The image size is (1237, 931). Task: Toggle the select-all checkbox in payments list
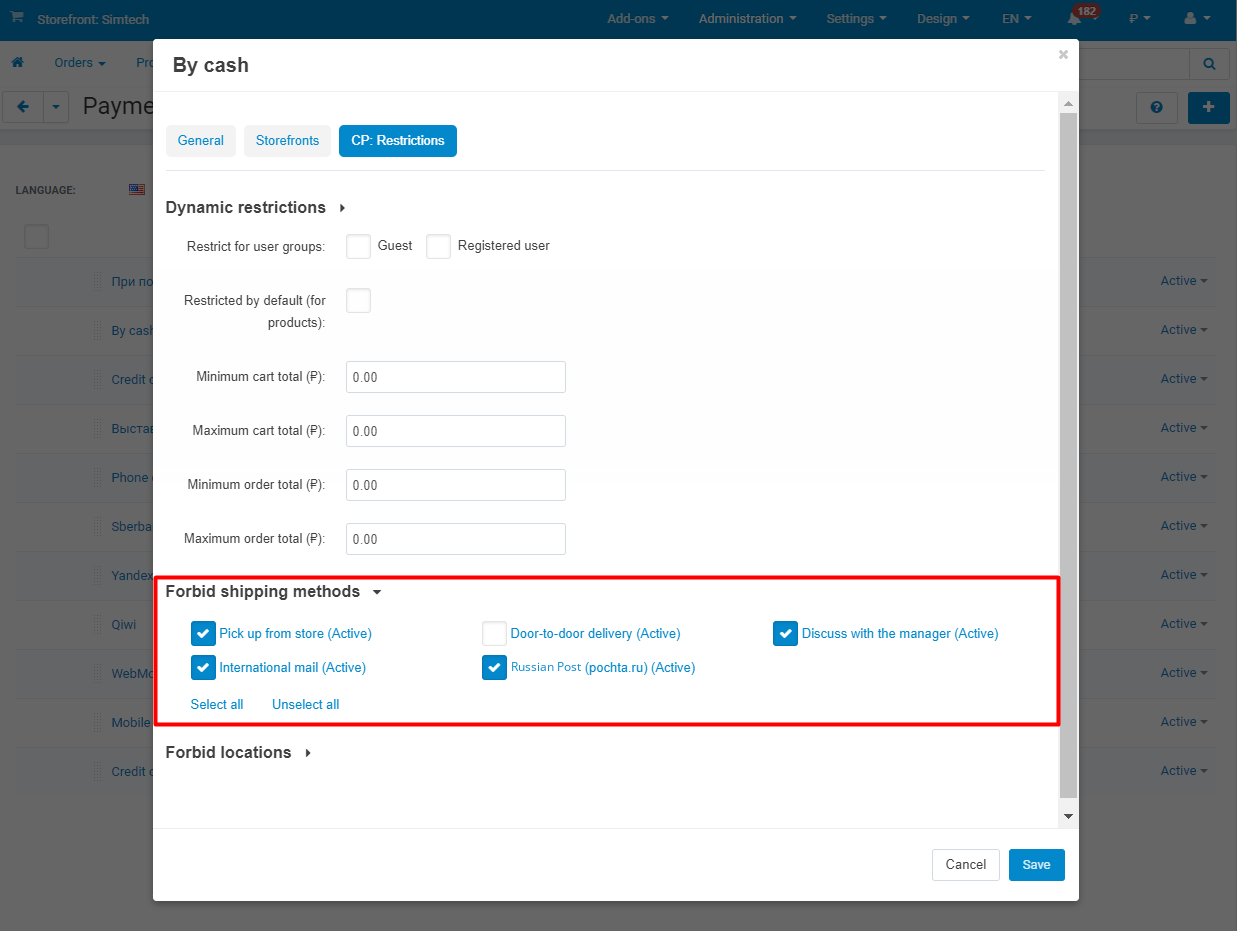[36, 237]
